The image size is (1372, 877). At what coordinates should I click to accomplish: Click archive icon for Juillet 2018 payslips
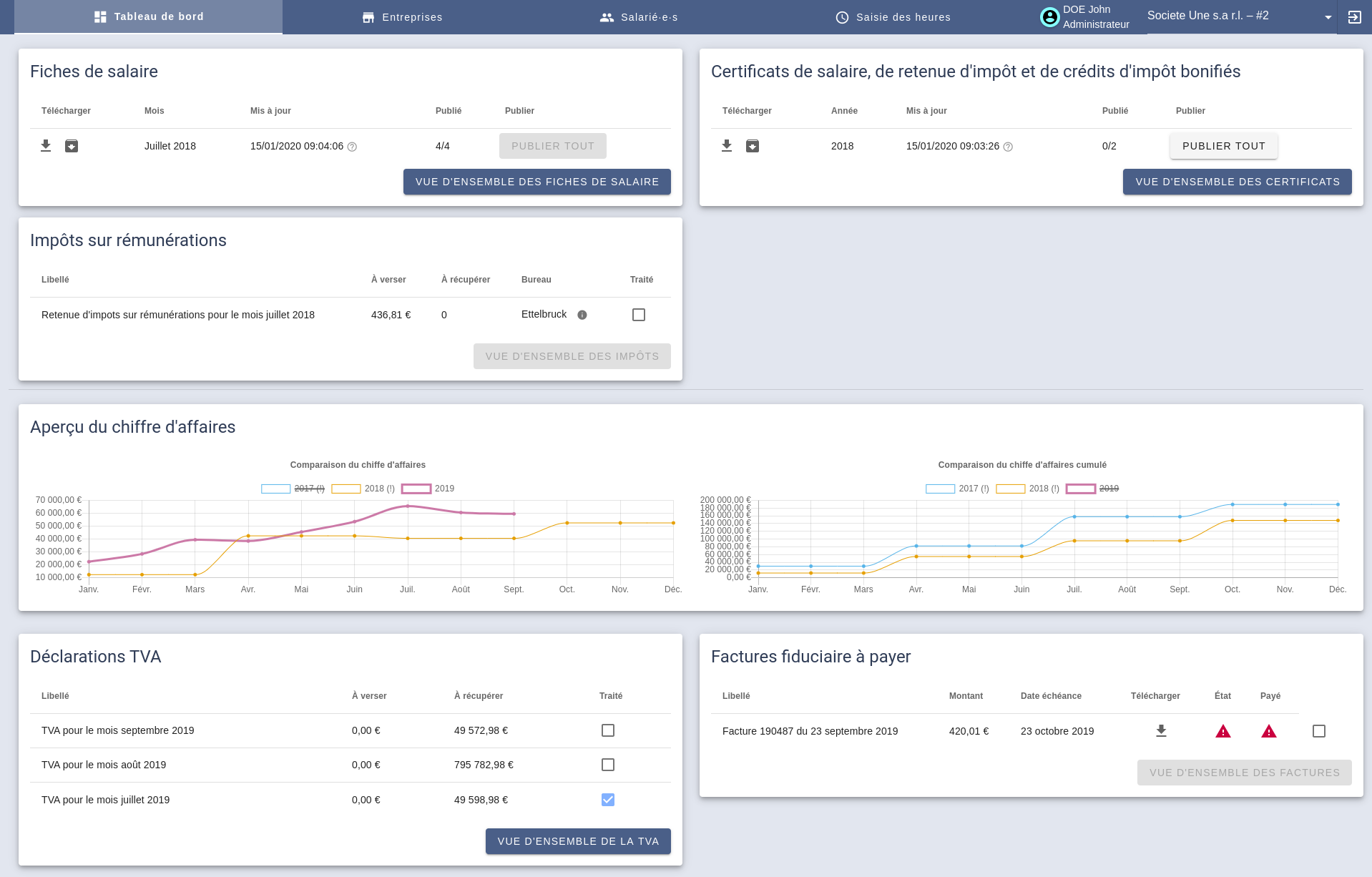click(x=72, y=146)
